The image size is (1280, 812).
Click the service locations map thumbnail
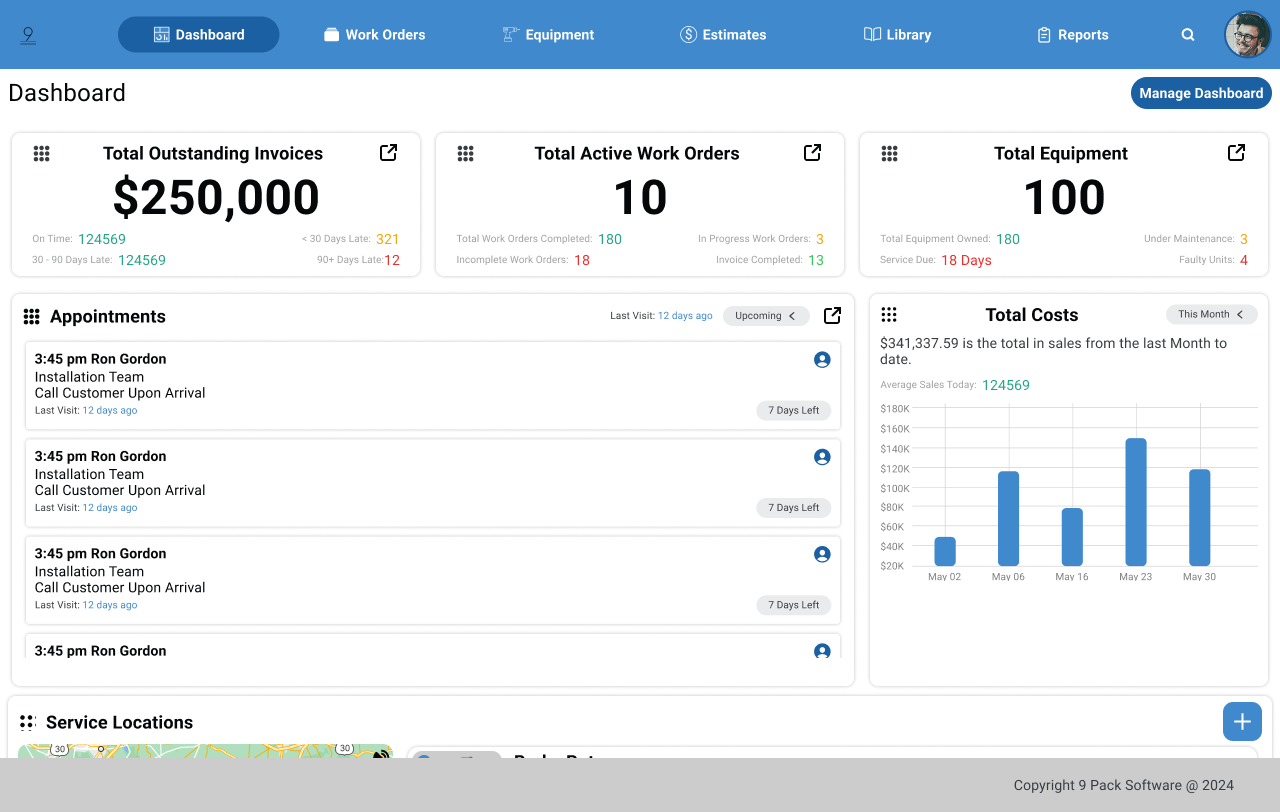coord(205,750)
